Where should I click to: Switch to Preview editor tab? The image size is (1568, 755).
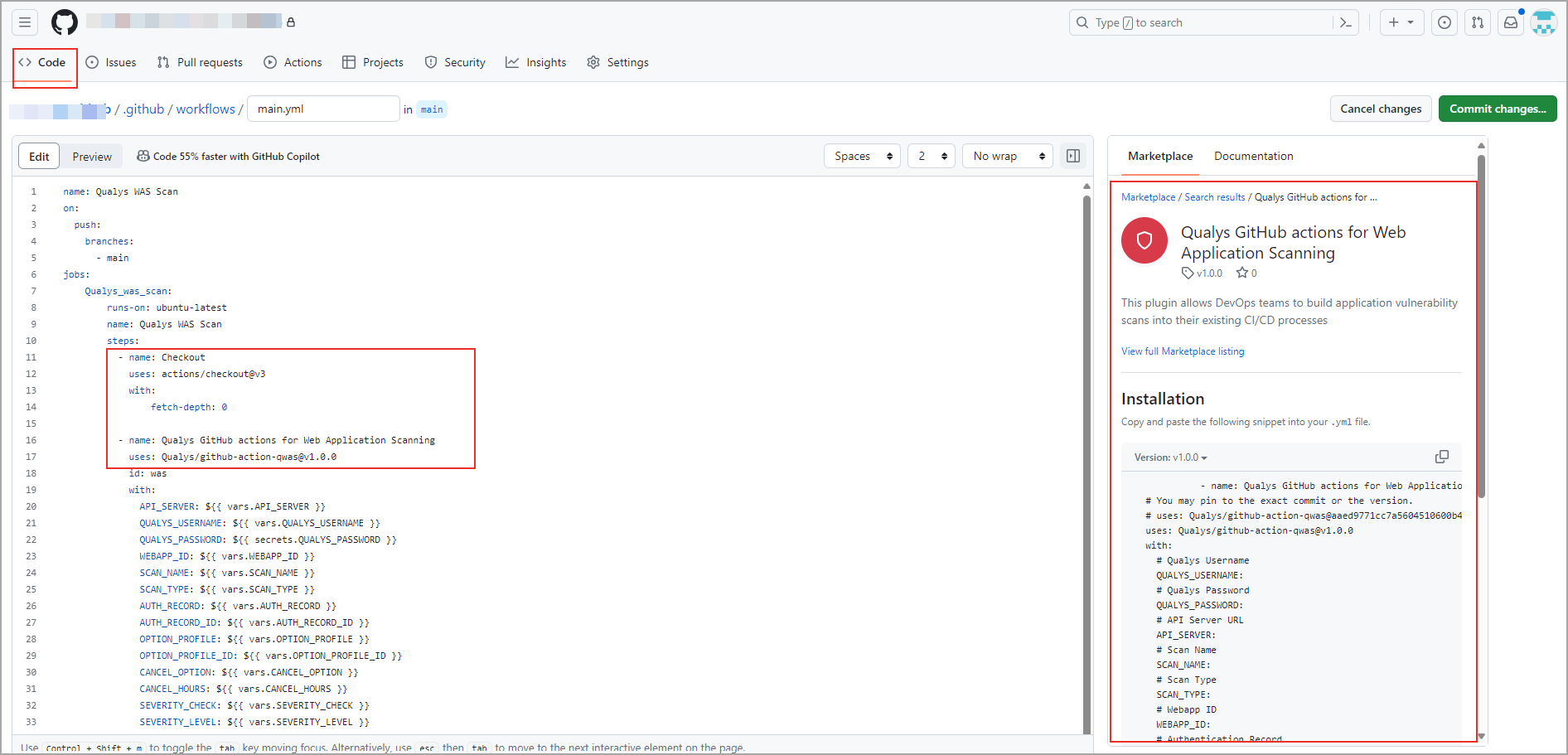tap(92, 157)
